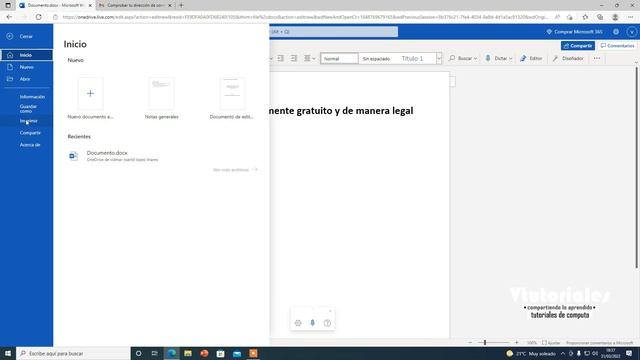Viewport: 640px width, 360px height.
Task: Collapse the ribbon chevron at right
Action: tap(636, 63)
